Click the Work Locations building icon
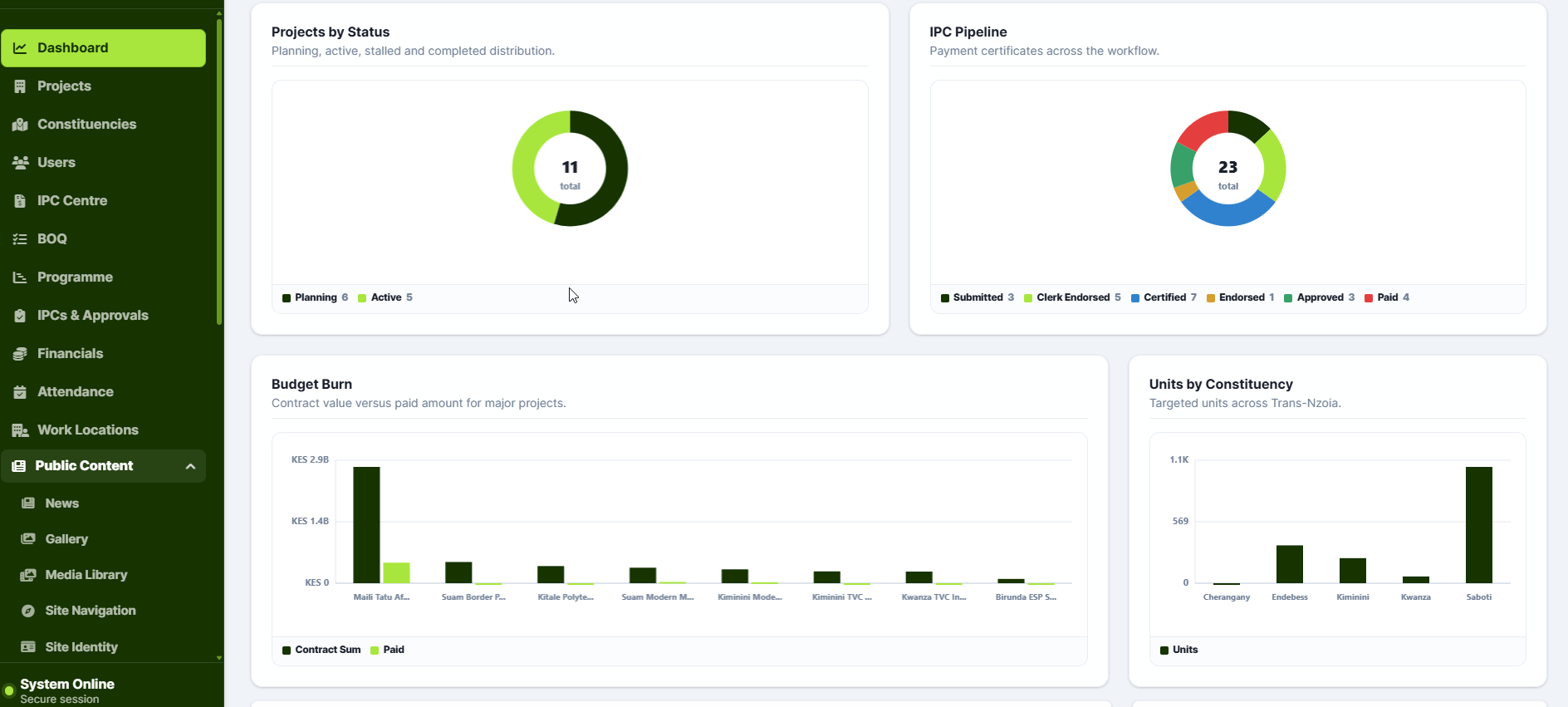 point(20,430)
